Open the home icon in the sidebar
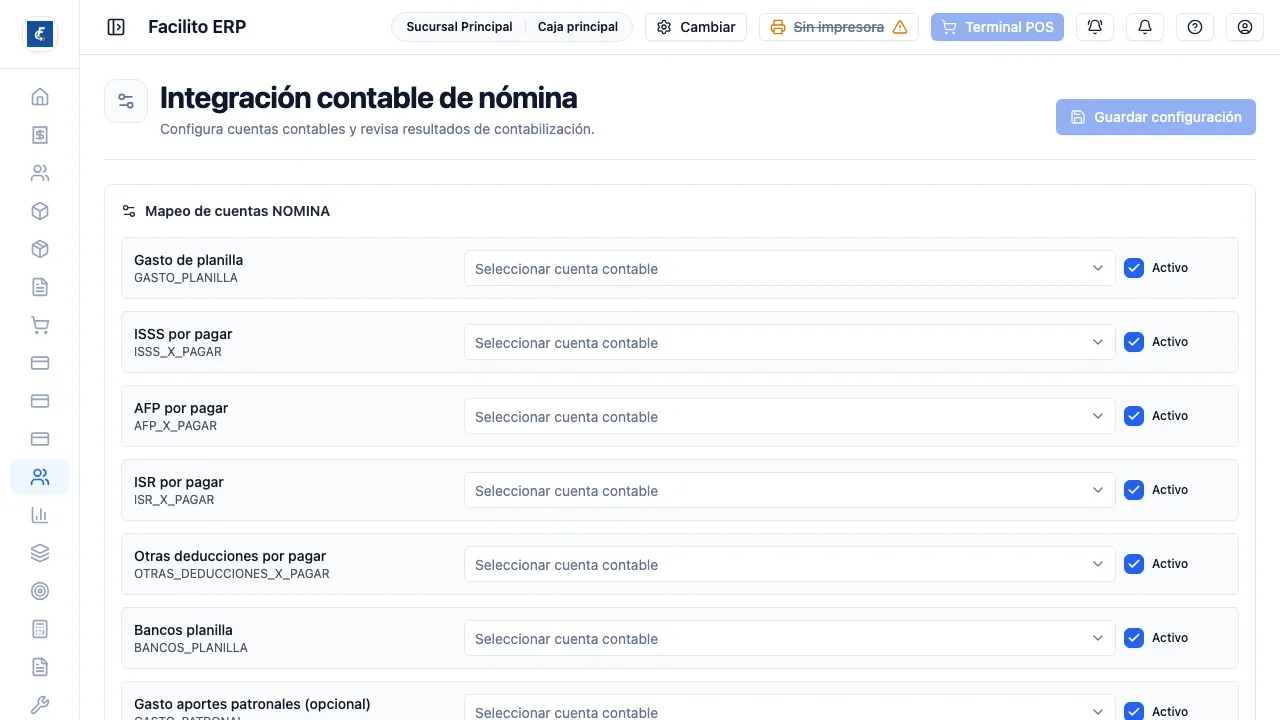 (40, 97)
